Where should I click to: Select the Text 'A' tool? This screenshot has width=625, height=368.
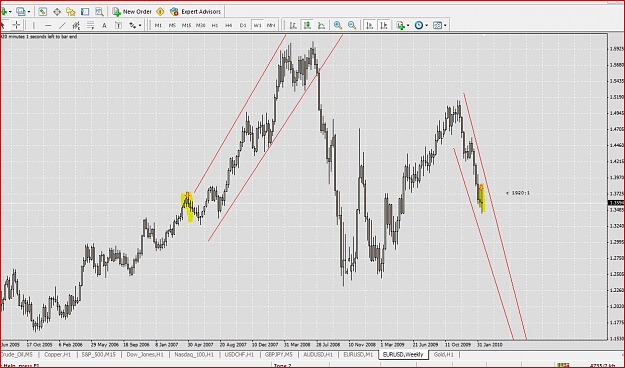pos(104,26)
